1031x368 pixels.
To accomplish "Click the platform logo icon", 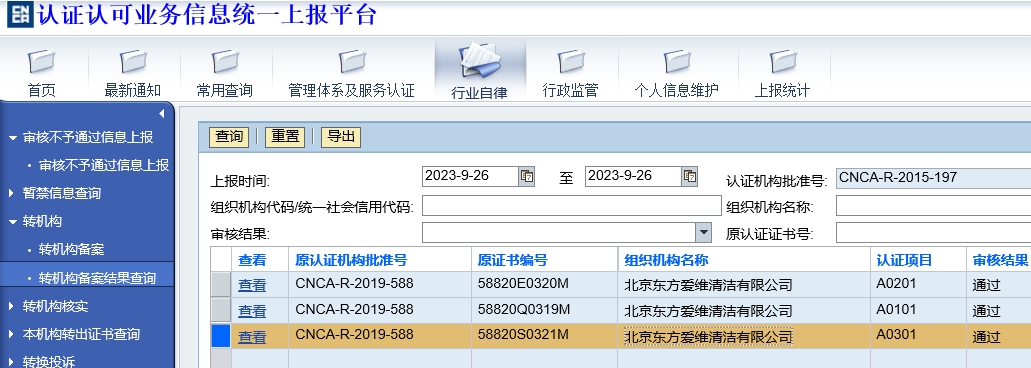I will 19,14.
